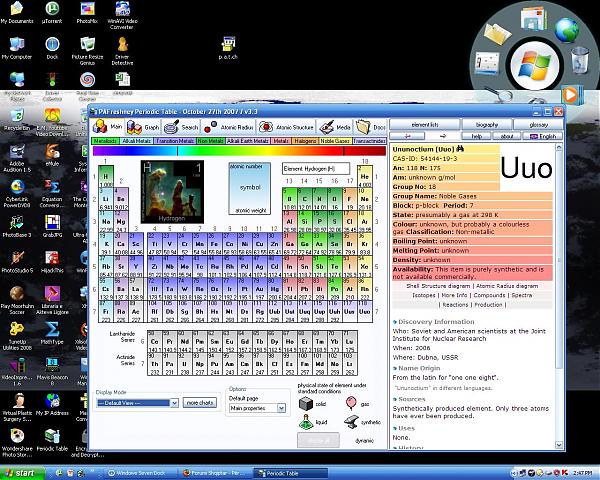Open the Isotopes link
The image size is (600, 480).
tap(424, 295)
